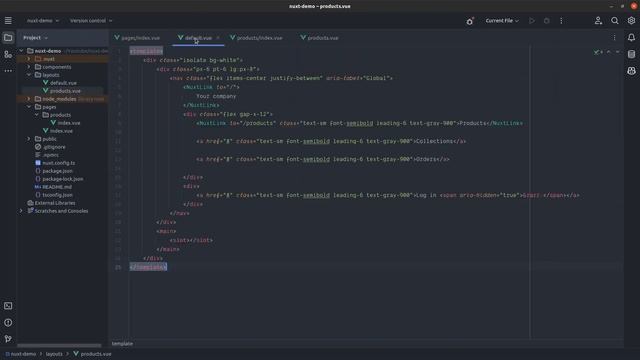Select .npmrc file
Image resolution: width=640 pixels, height=360 pixels.
click(51, 155)
